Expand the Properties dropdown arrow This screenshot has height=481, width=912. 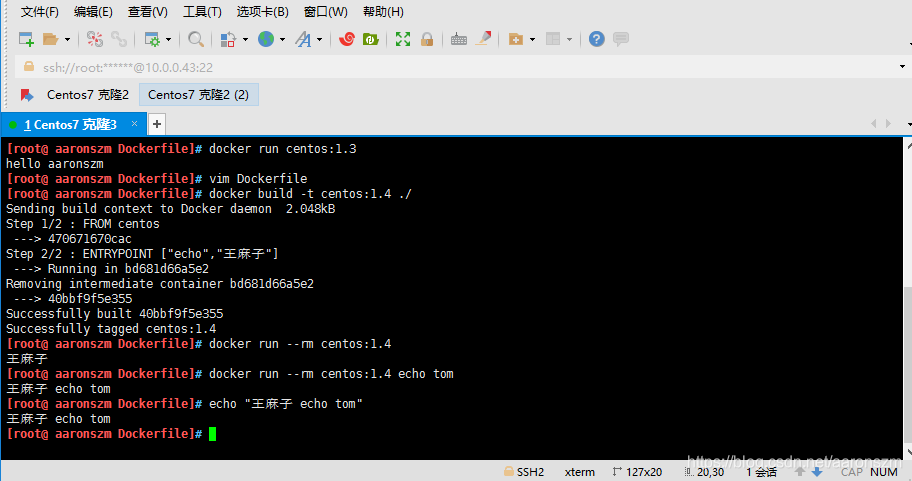[169, 40]
